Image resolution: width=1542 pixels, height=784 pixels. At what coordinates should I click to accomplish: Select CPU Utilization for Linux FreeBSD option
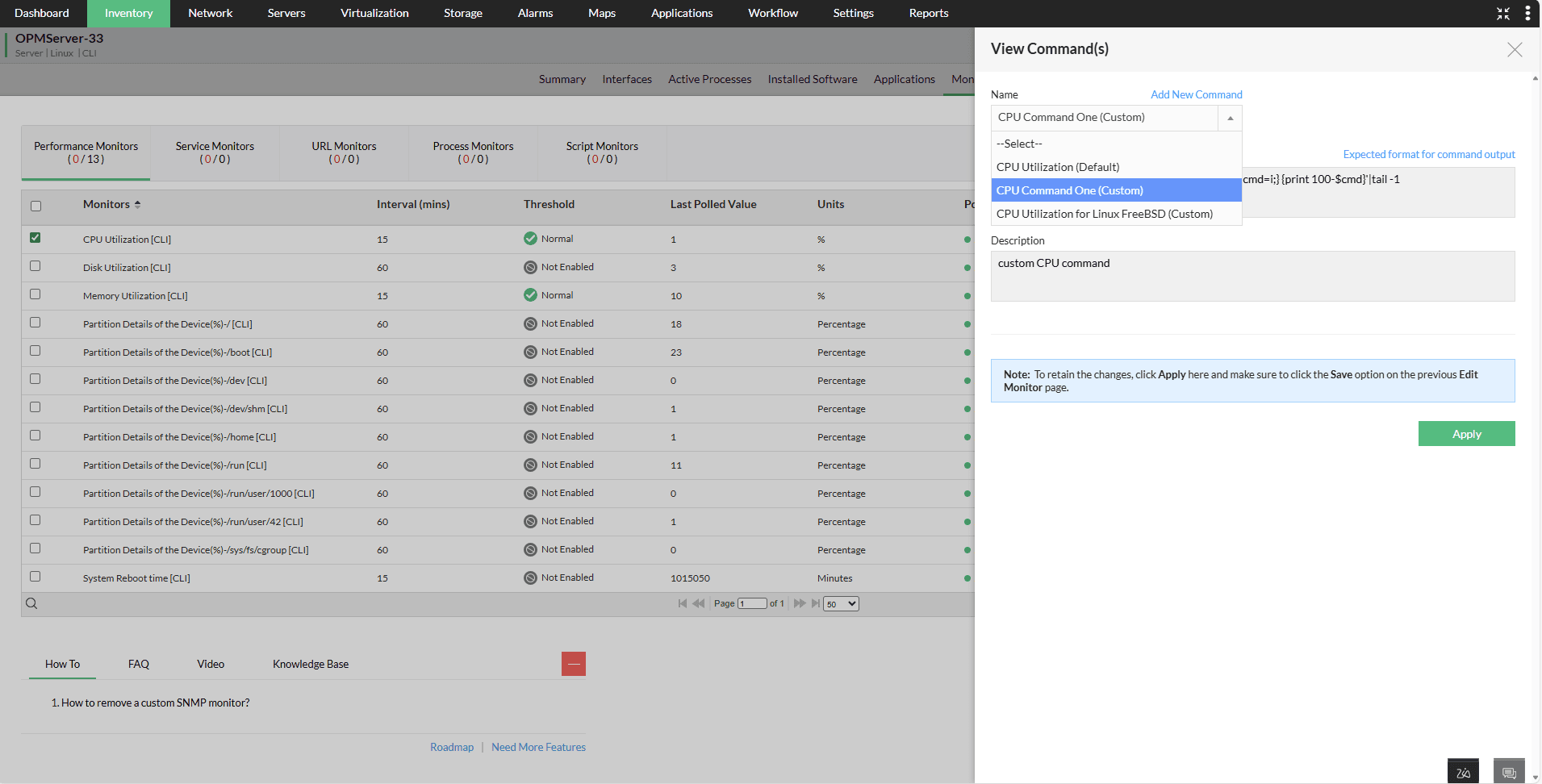(x=1104, y=213)
